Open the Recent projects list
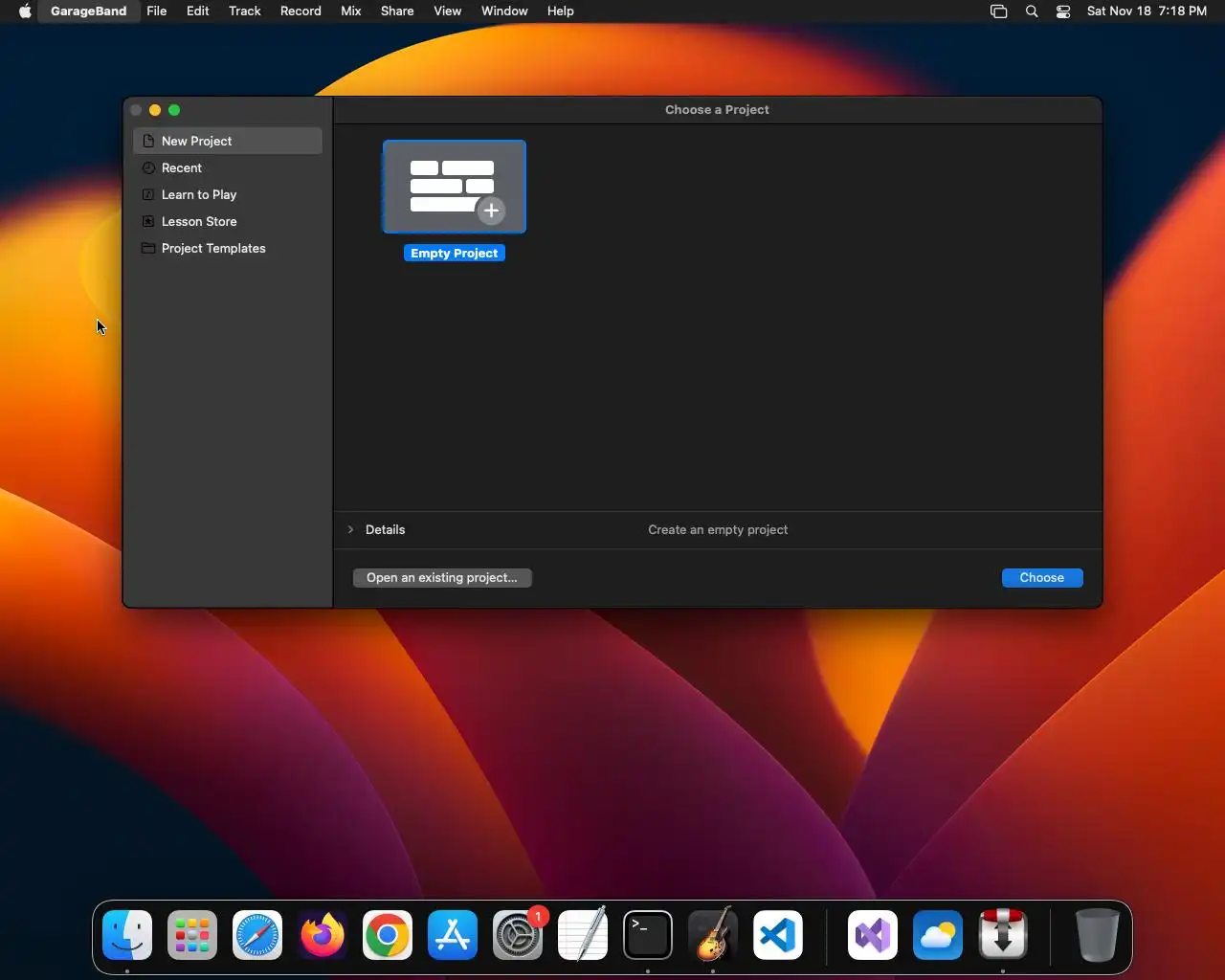The height and width of the screenshot is (980, 1225). tap(228, 167)
